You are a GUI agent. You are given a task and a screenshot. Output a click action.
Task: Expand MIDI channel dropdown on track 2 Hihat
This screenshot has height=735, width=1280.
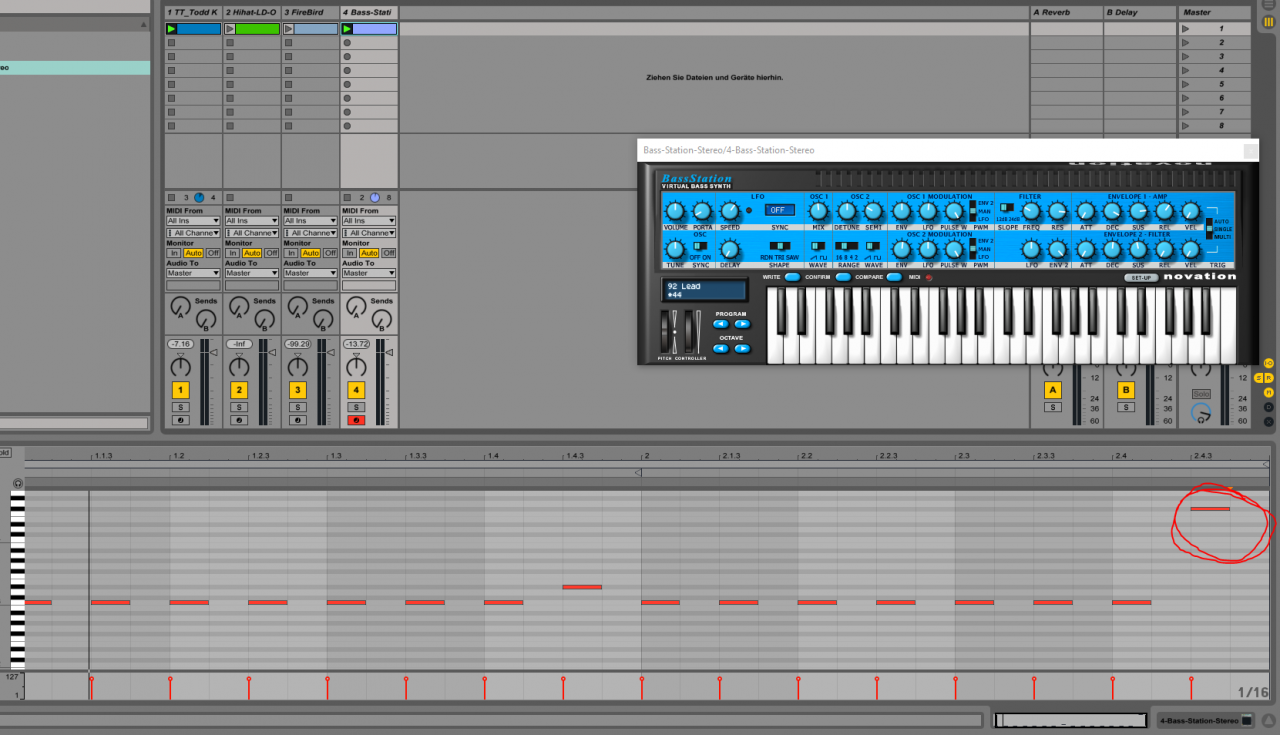pyautogui.click(x=252, y=233)
